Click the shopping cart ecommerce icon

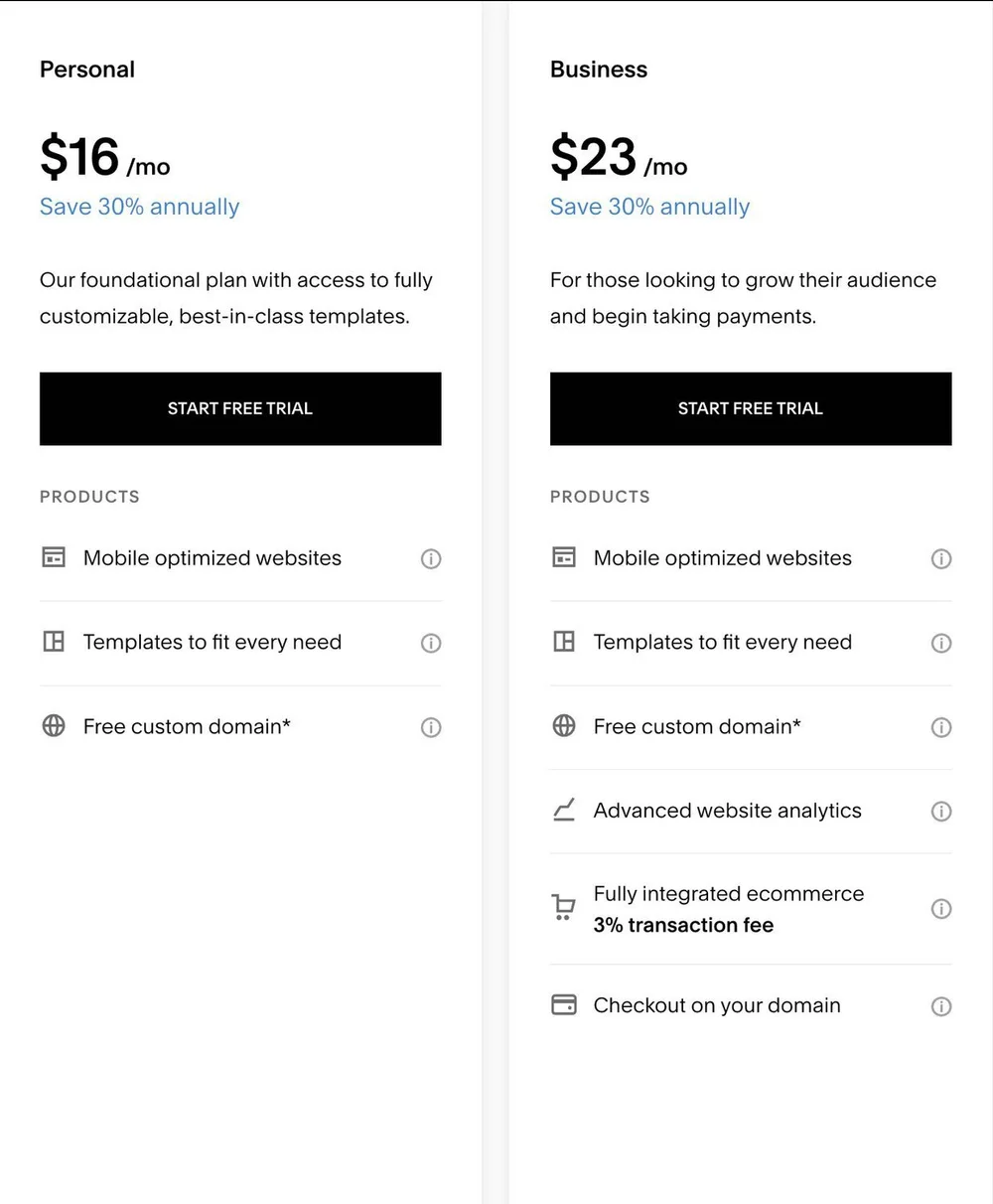coord(563,908)
